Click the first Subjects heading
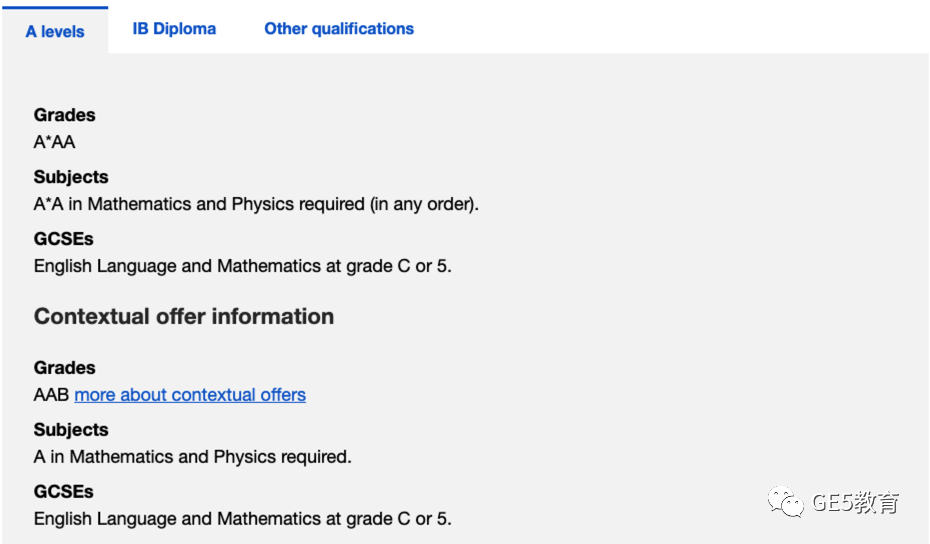This screenshot has width=930, height=544. coord(71,177)
